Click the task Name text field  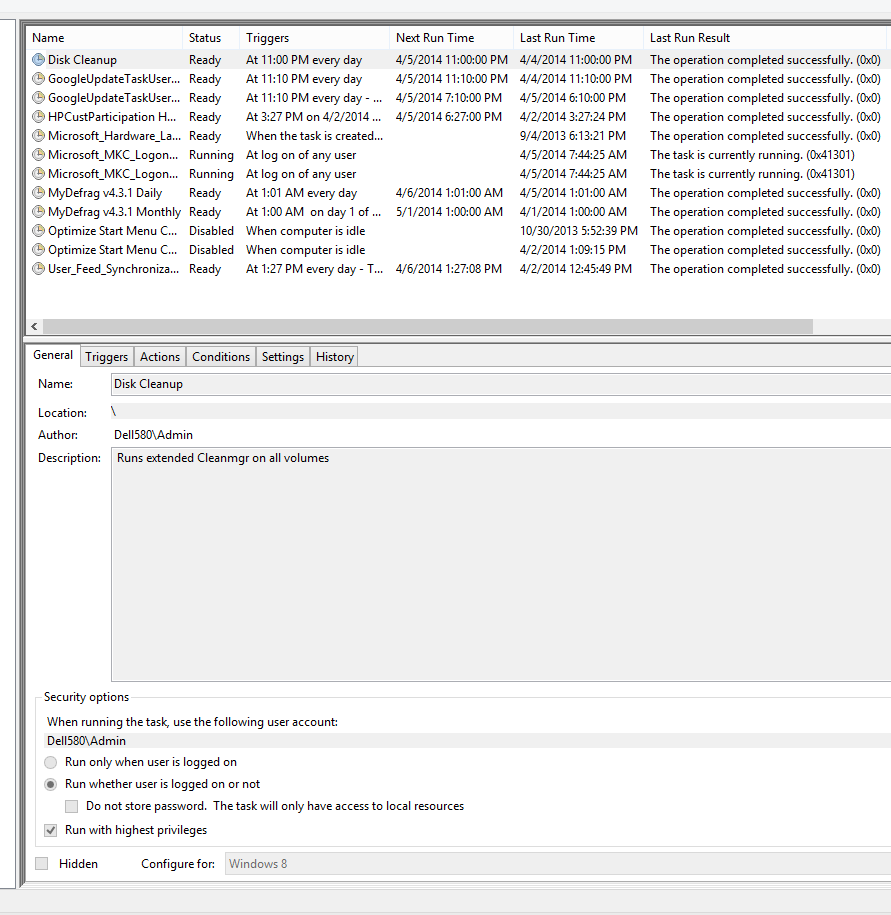tap(500, 384)
